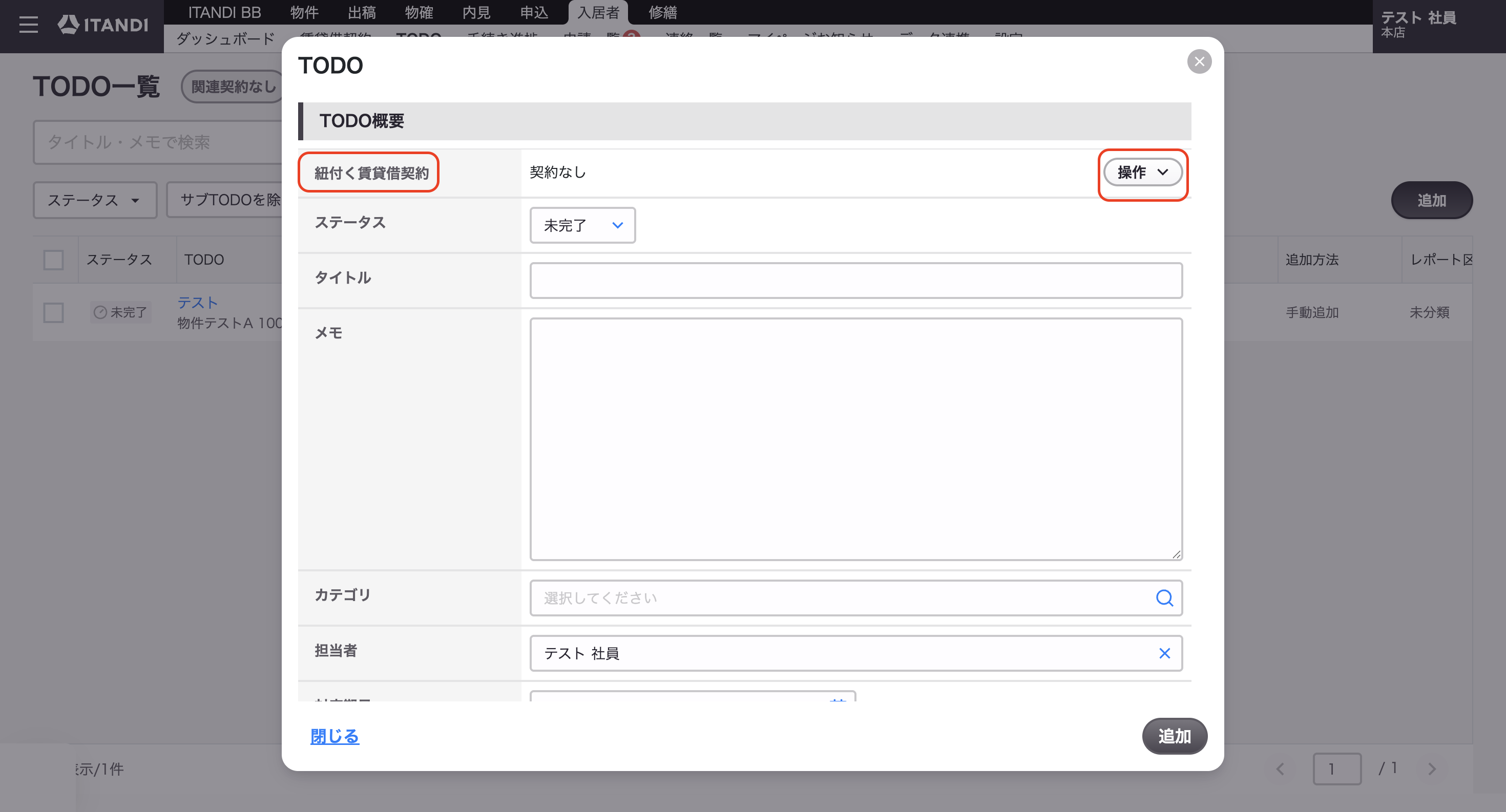Open the 未完了 status dropdown in dialog
1506x812 pixels.
(582, 225)
